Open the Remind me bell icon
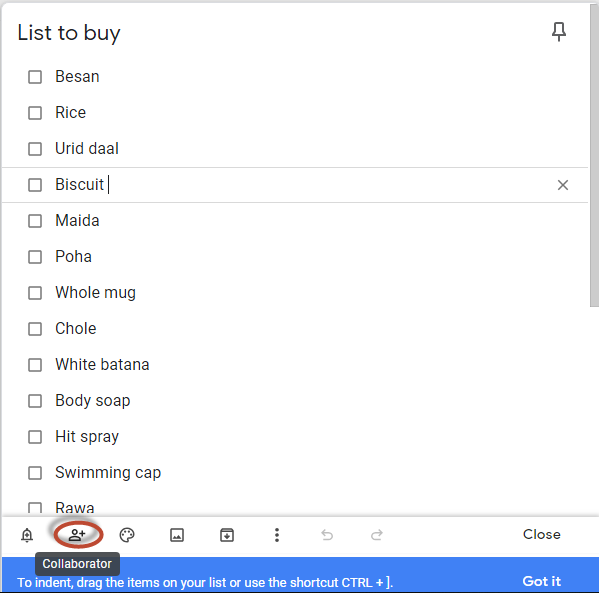The width and height of the screenshot is (599, 593). pyautogui.click(x=27, y=535)
